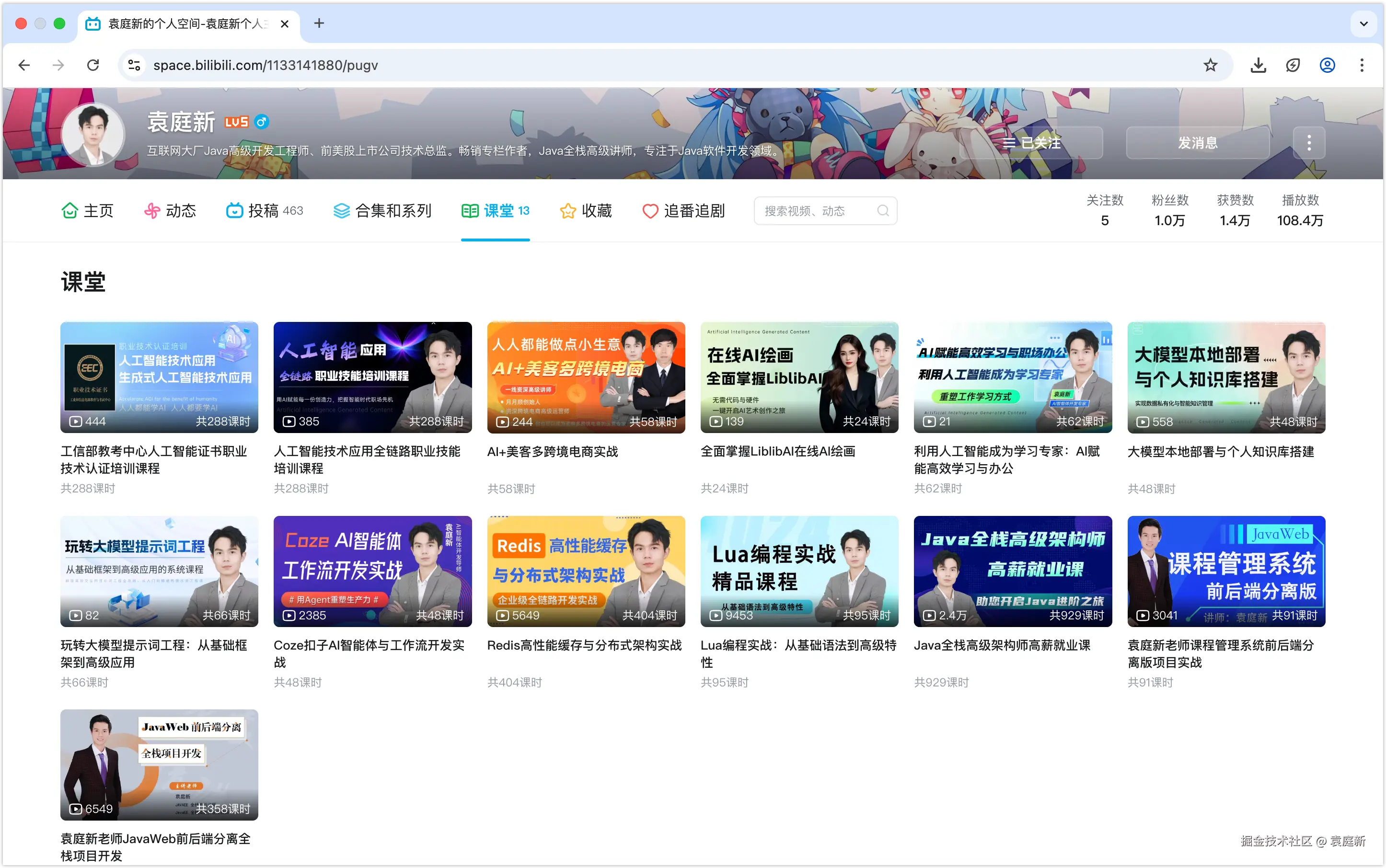Toggle the 已关注 follow button
Screen dimensions: 1386x868
(x=1031, y=142)
